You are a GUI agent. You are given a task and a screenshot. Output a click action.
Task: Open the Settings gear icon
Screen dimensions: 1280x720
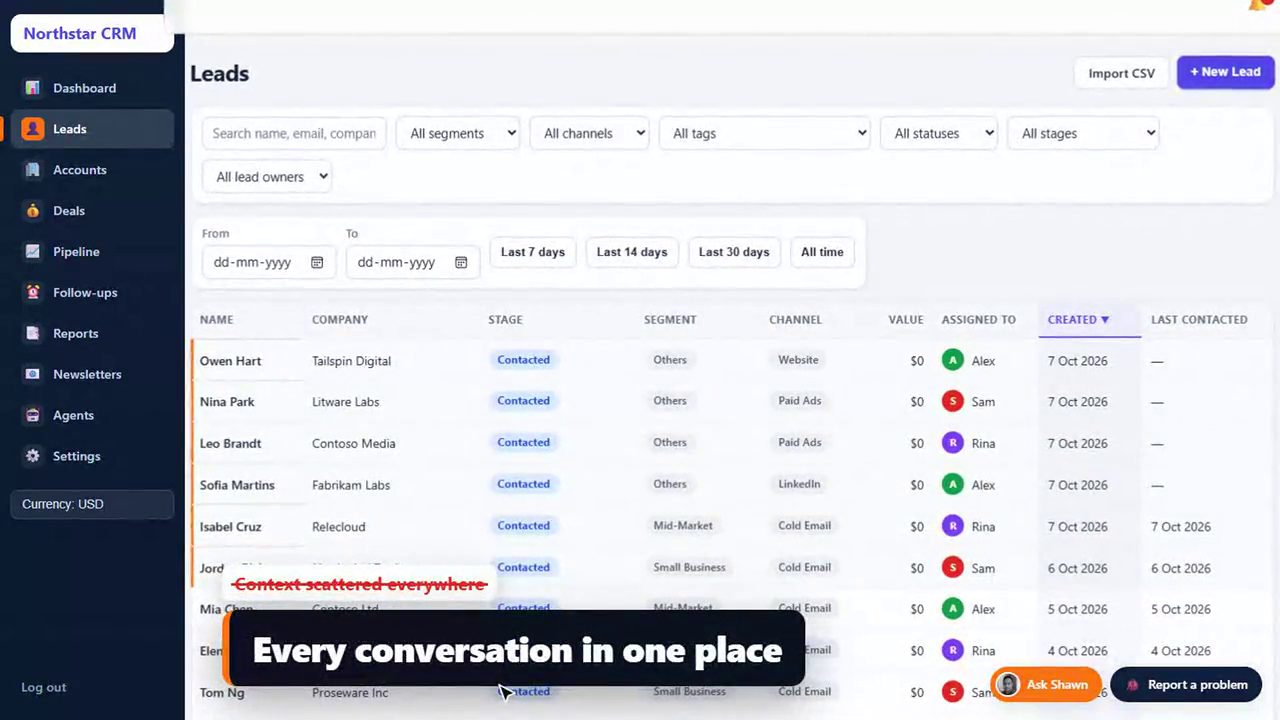coord(33,456)
